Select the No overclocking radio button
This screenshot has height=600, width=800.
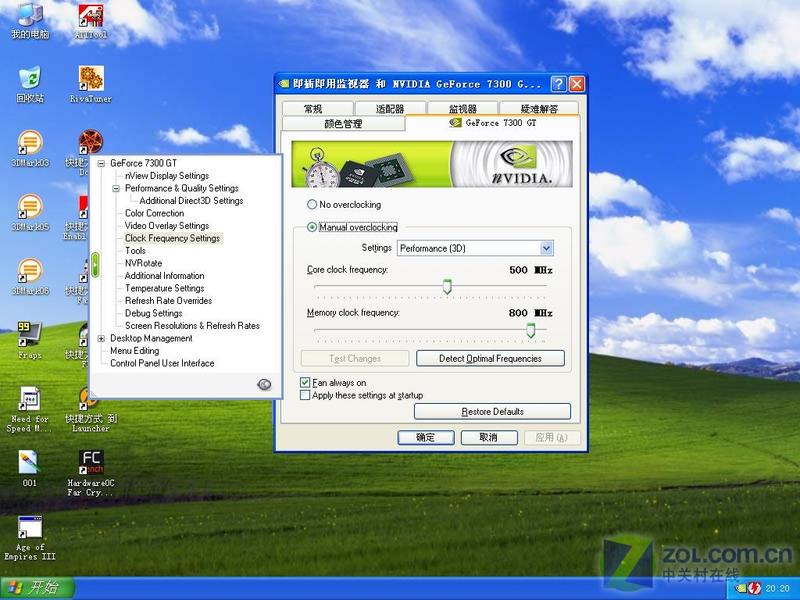click(x=312, y=205)
